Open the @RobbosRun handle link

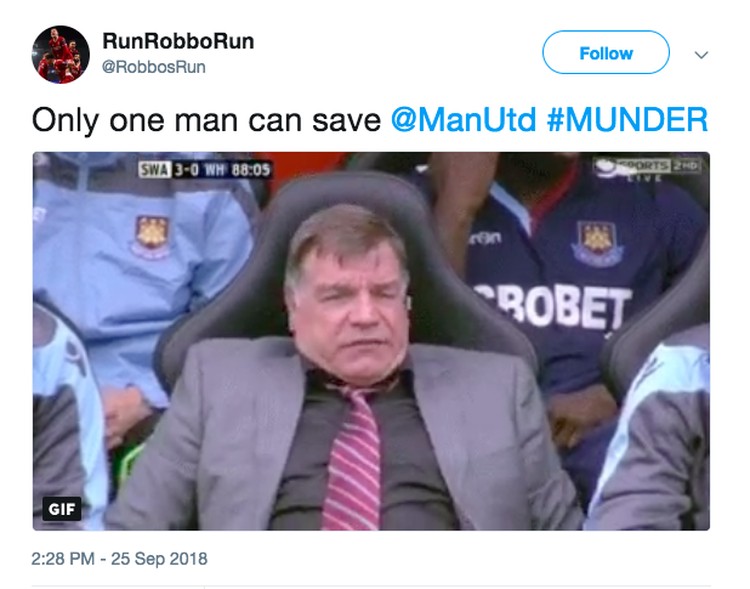tap(154, 67)
